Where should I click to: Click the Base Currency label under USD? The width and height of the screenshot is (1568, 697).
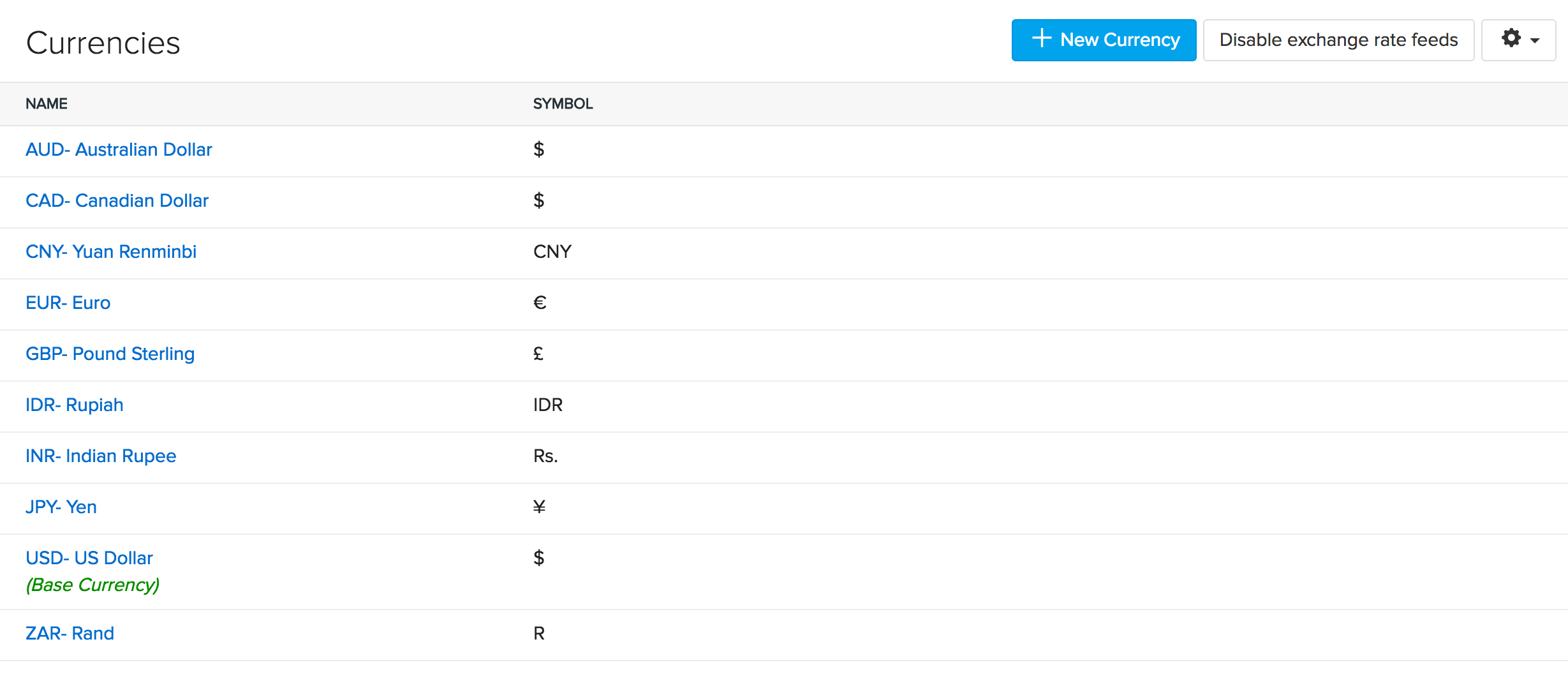point(92,584)
